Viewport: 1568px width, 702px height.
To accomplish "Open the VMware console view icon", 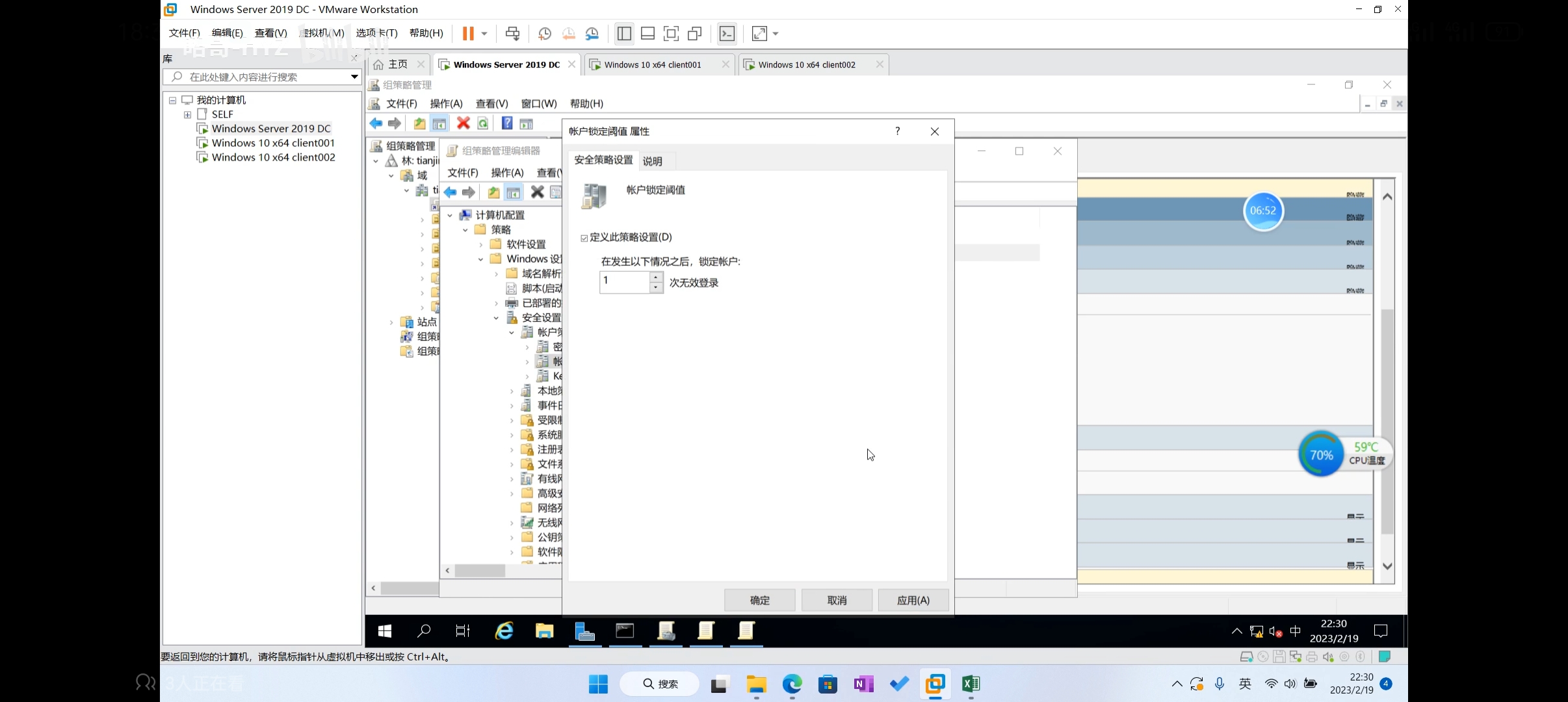I will 727,34.
